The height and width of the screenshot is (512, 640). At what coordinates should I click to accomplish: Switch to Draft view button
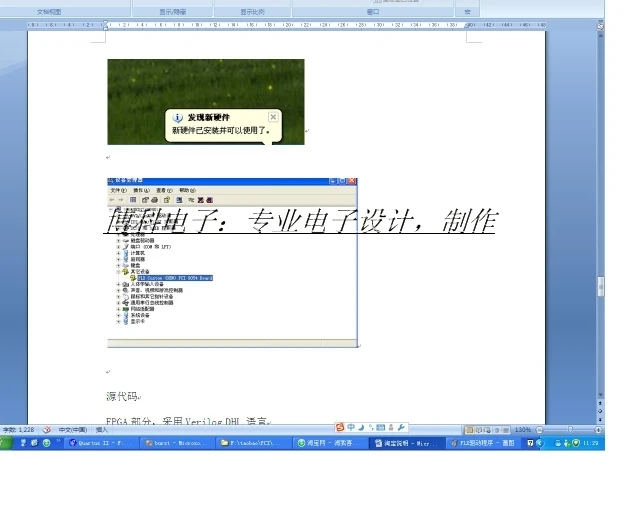pyautogui.click(x=506, y=430)
